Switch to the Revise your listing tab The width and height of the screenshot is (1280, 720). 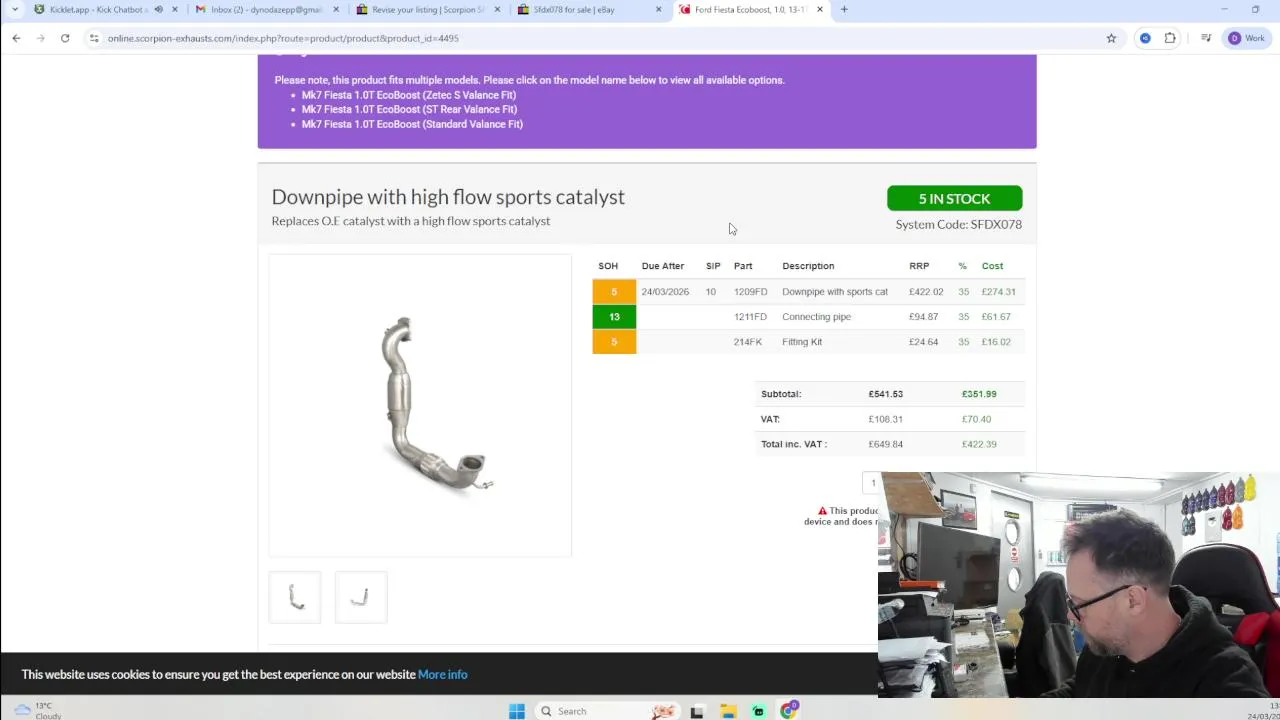pyautogui.click(x=427, y=9)
